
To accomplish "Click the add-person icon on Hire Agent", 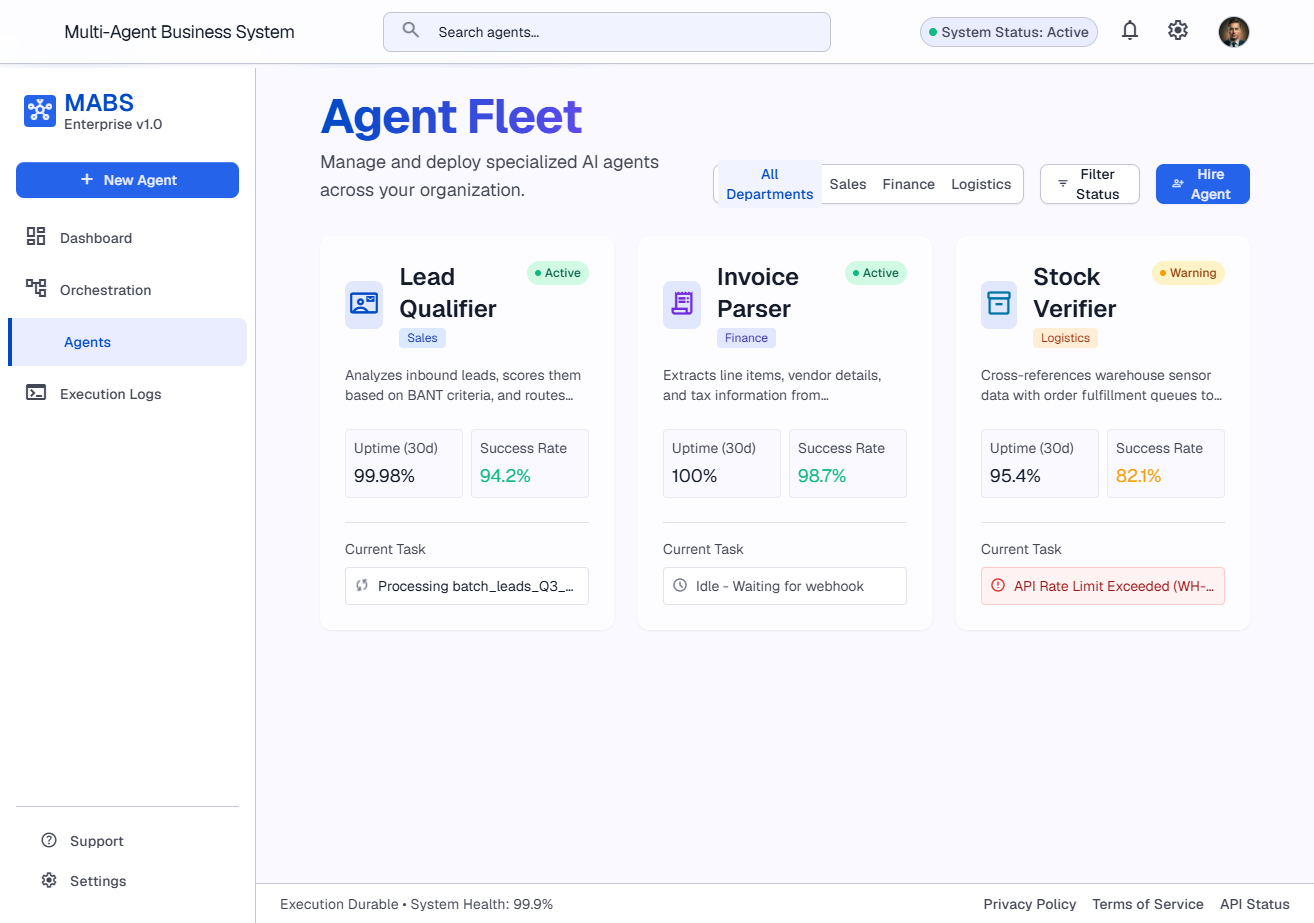I will [x=1178, y=184].
